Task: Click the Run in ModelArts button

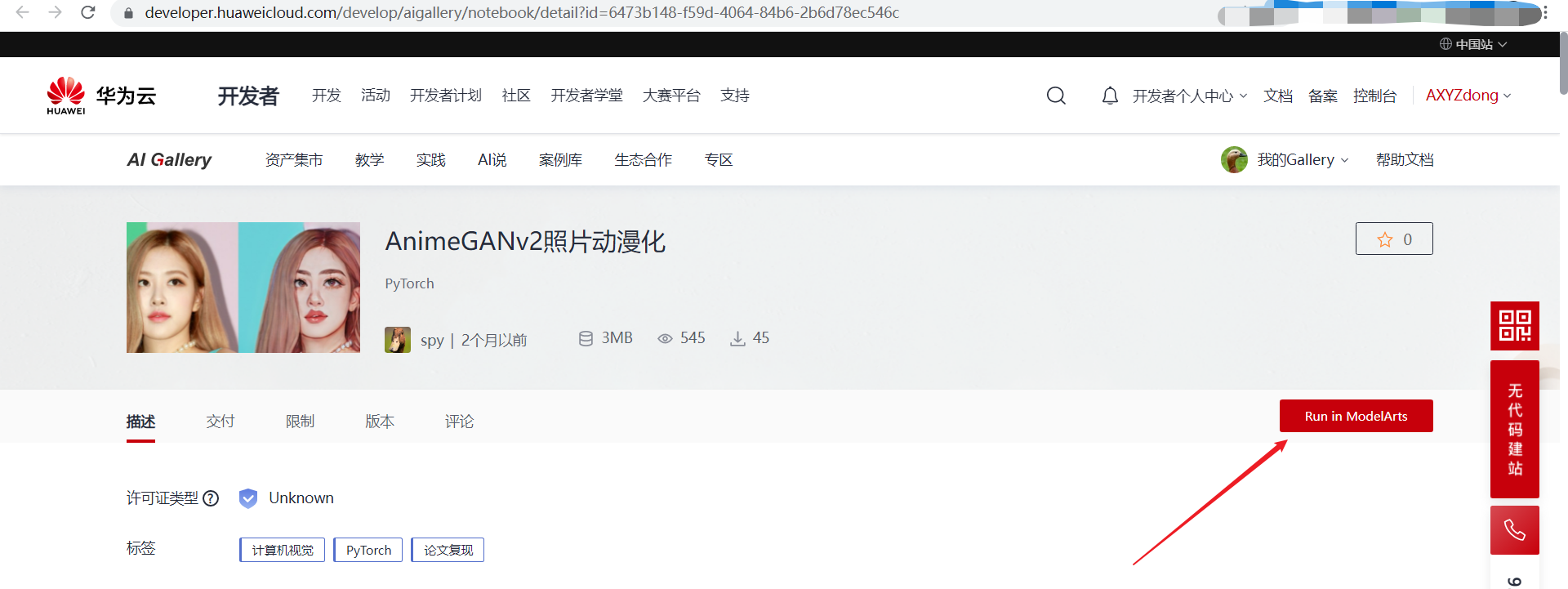Action: click(1356, 416)
